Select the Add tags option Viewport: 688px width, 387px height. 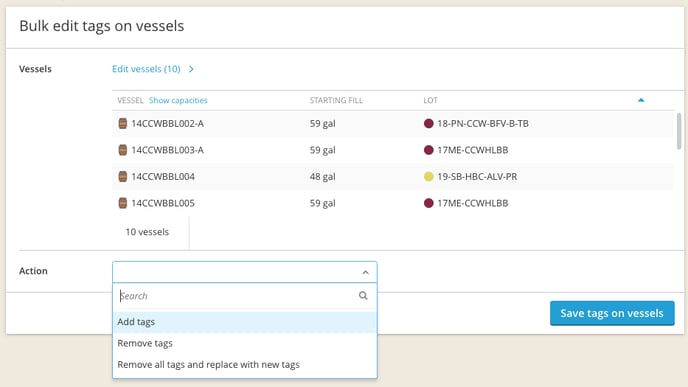click(x=245, y=322)
